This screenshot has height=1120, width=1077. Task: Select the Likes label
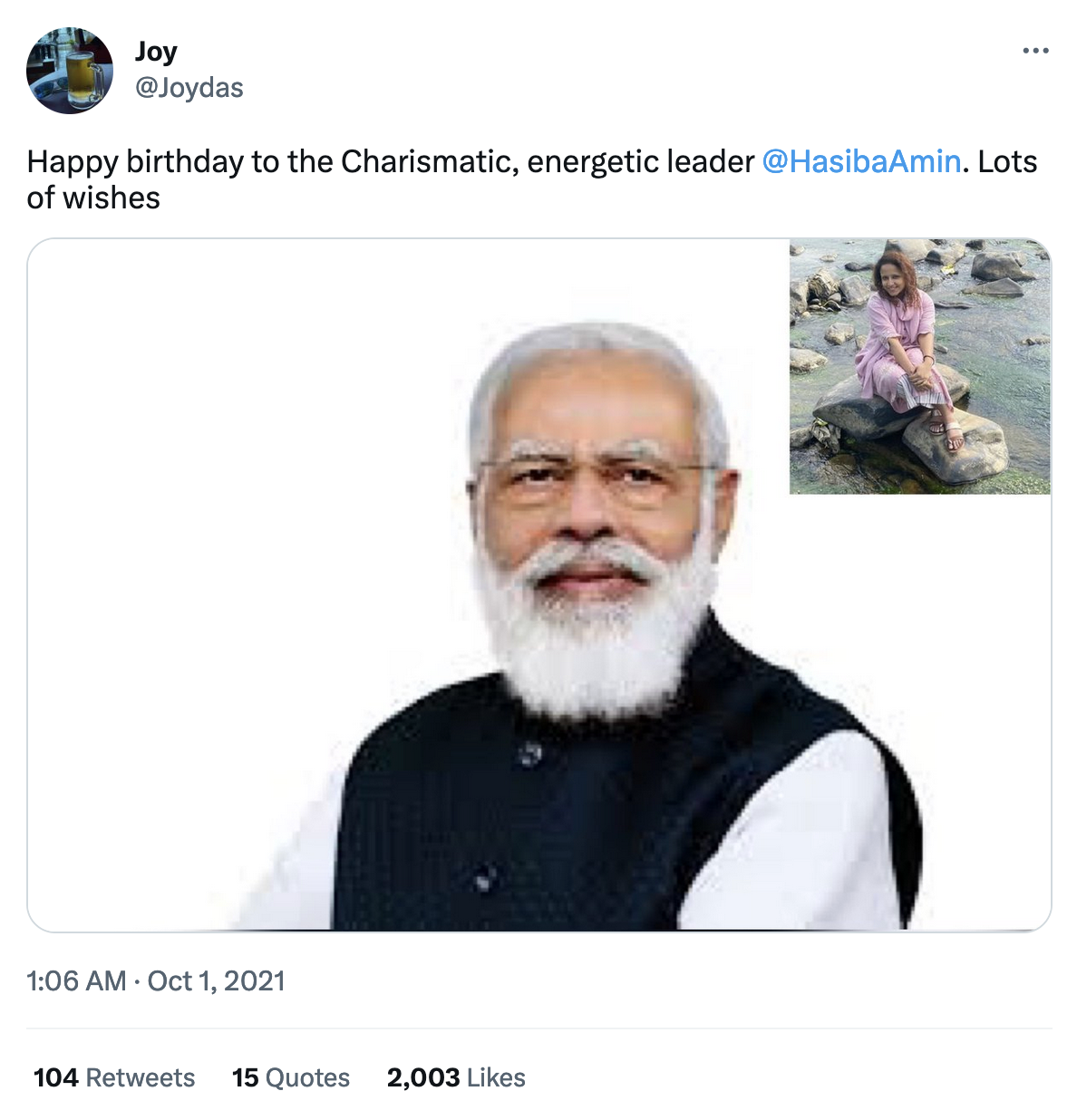[494, 1077]
